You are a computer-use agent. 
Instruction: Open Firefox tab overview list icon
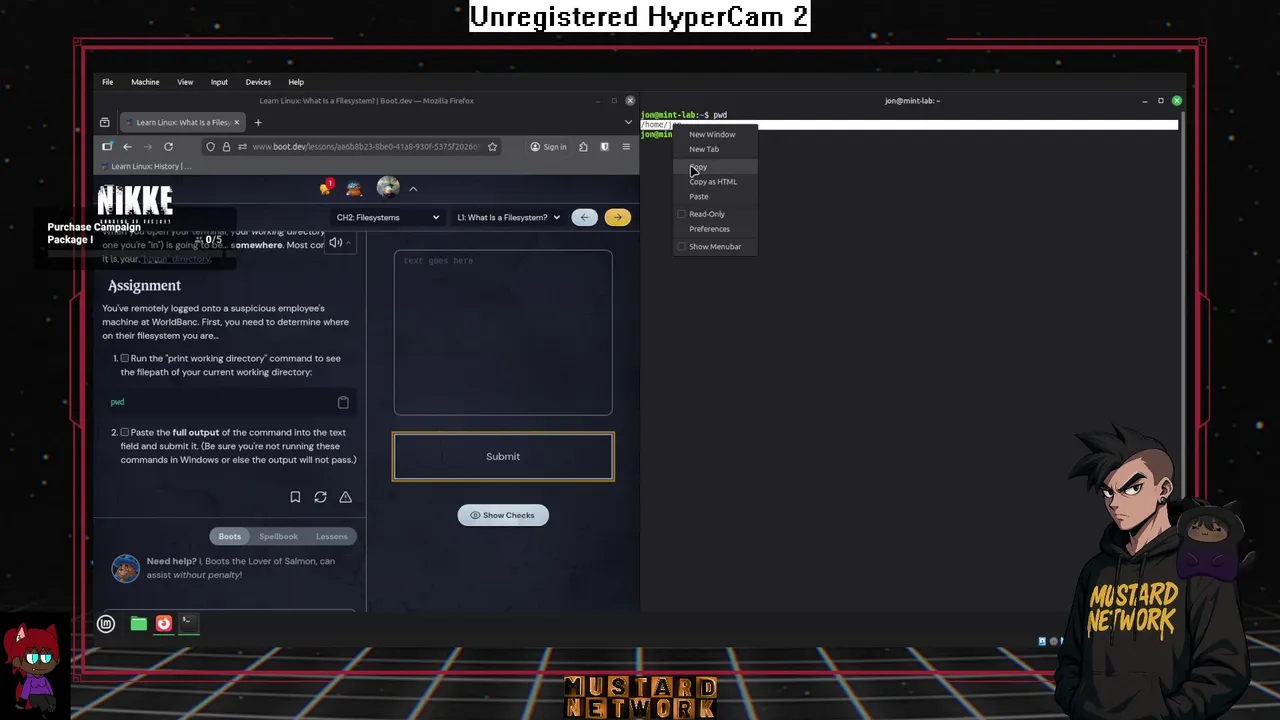tap(105, 122)
